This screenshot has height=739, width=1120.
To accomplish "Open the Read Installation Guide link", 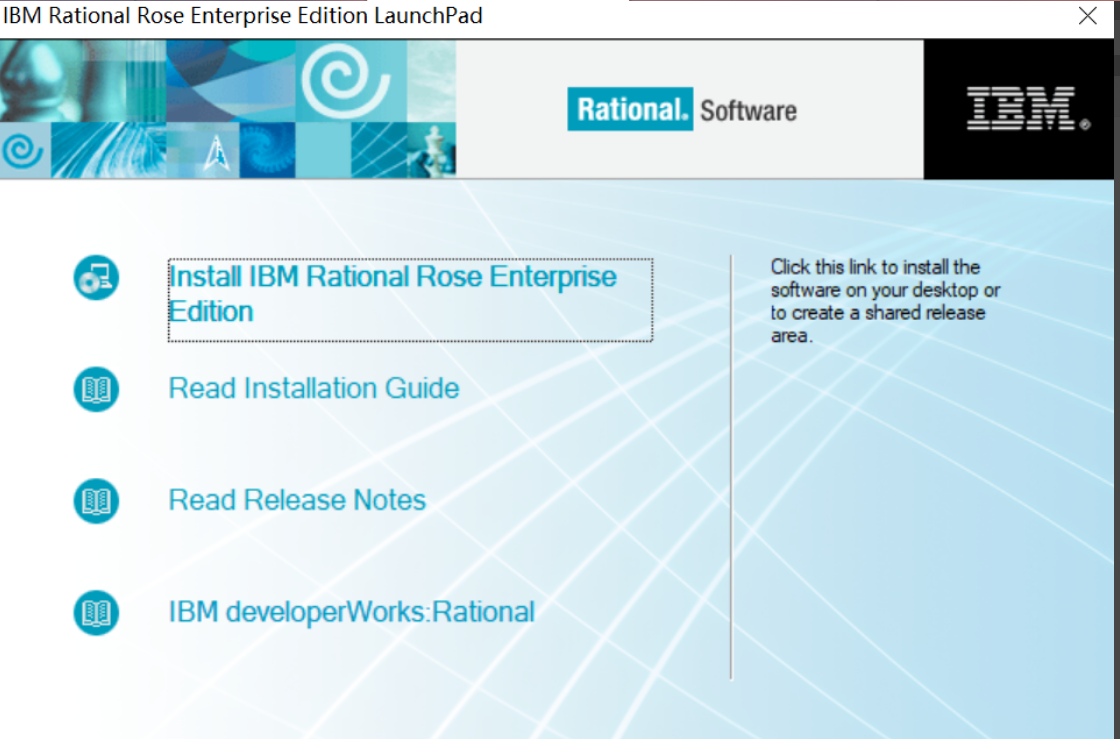I will point(314,388).
